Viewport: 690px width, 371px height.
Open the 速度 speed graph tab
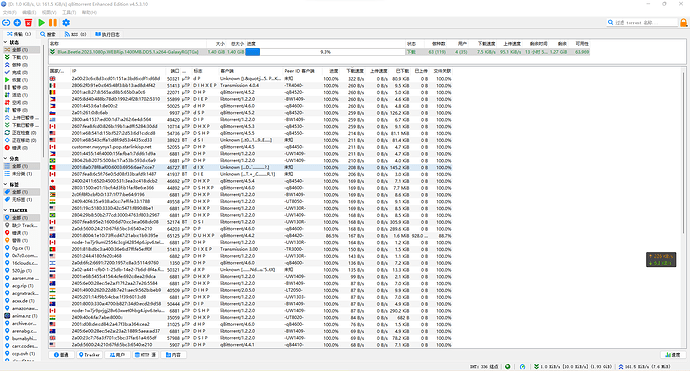(673, 355)
